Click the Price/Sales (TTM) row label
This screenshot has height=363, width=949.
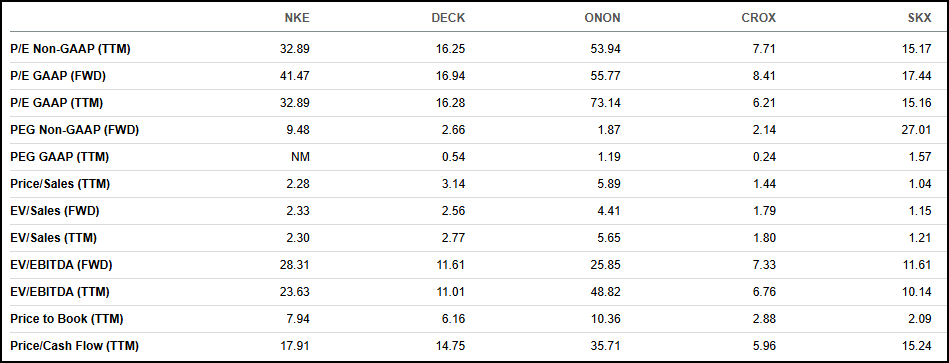point(60,184)
